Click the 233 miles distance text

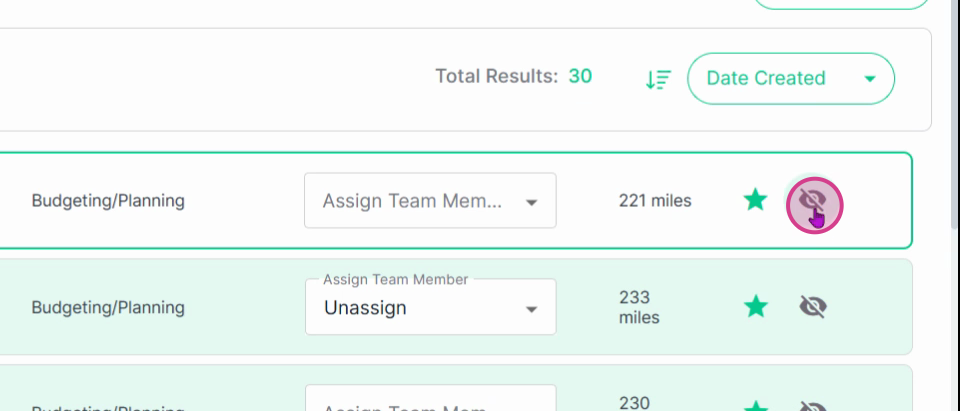click(639, 307)
